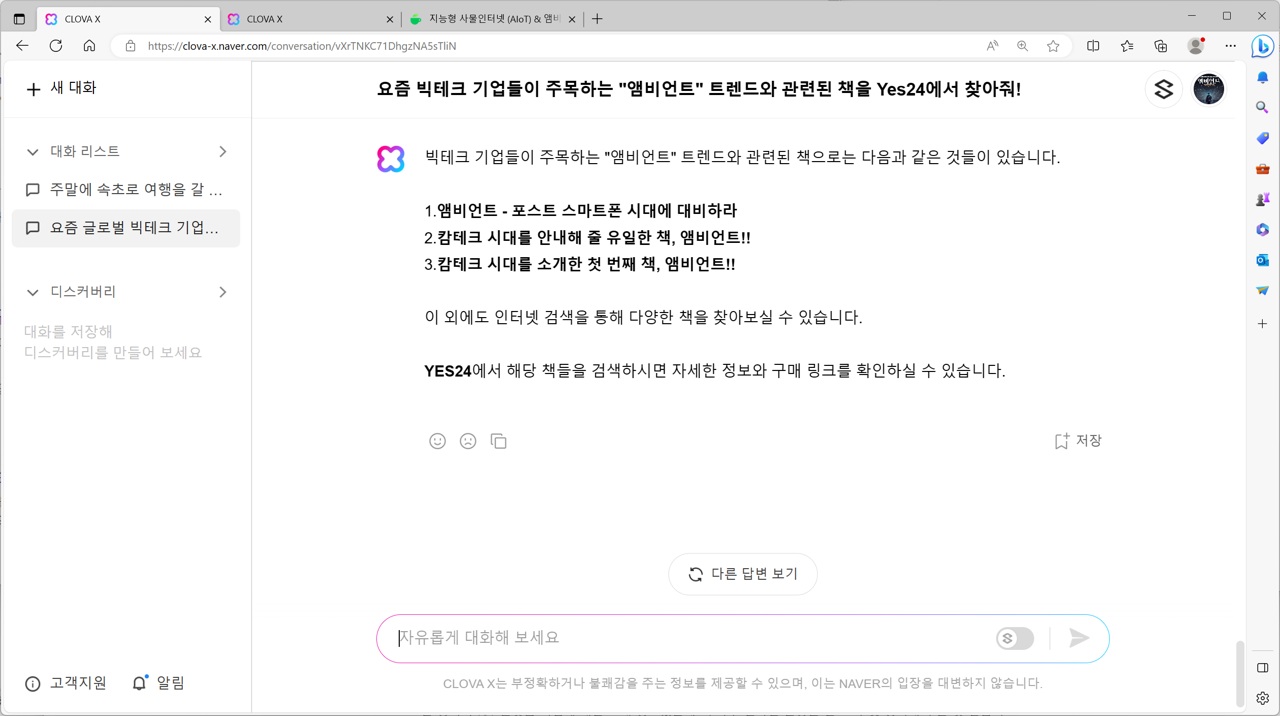This screenshot has width=1280, height=716.
Task: Open 디스커버리 full view arrow
Action: (222, 292)
